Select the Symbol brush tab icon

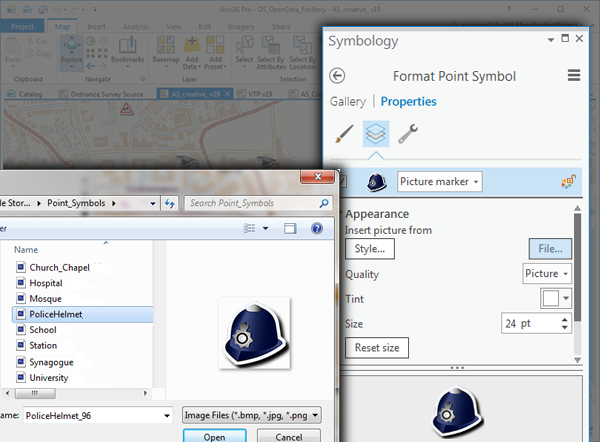coord(344,134)
